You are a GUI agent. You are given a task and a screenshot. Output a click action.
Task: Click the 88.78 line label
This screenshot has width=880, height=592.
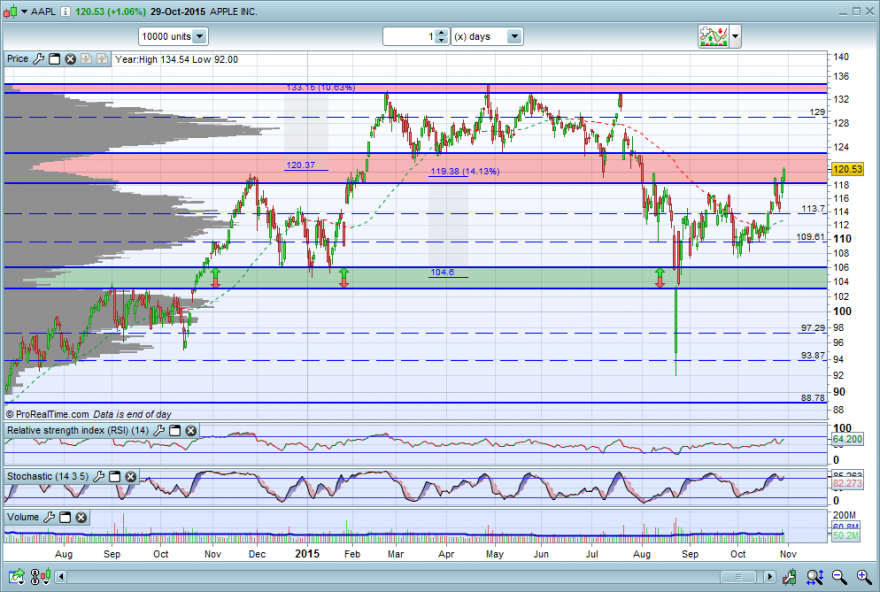point(813,398)
